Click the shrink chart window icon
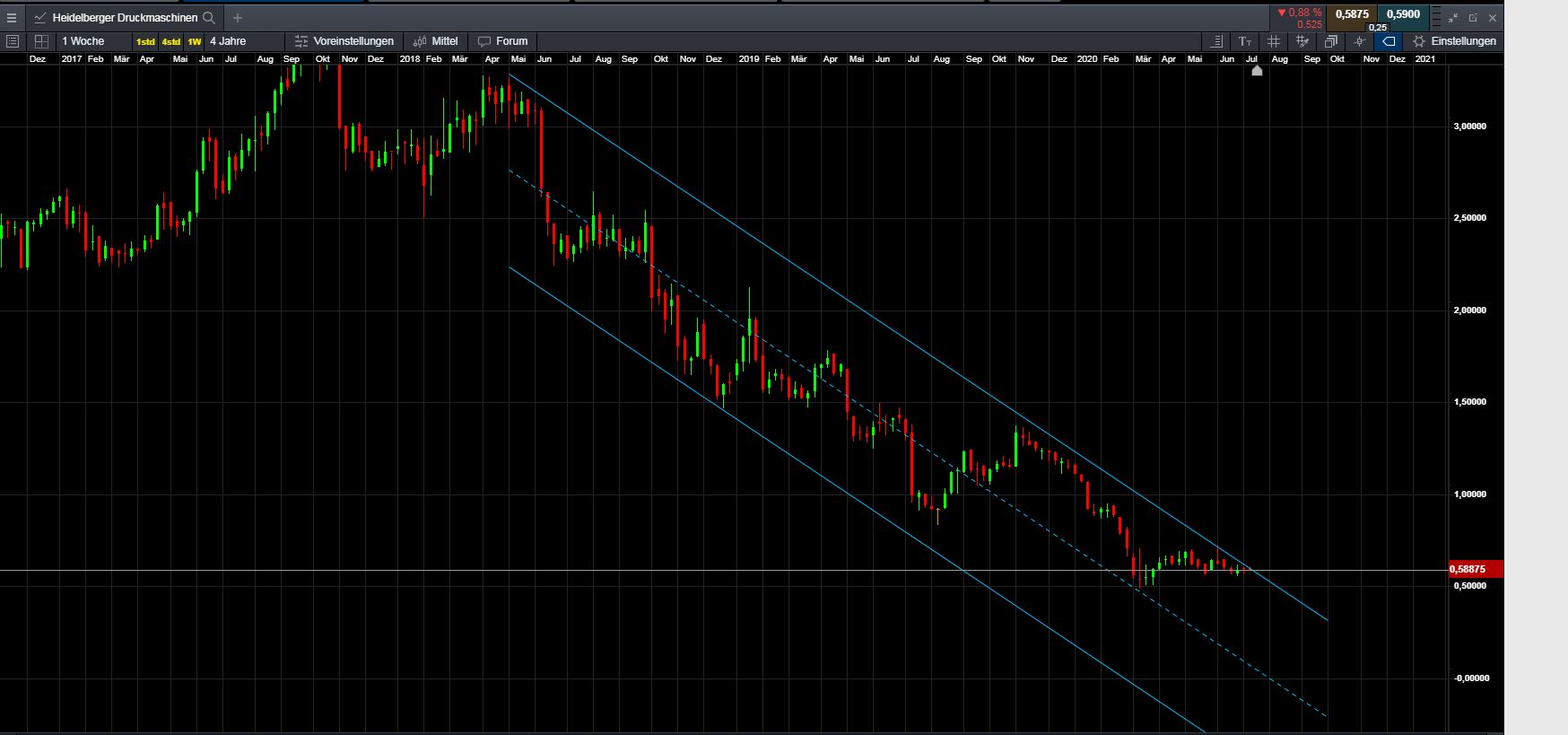 [1453, 17]
